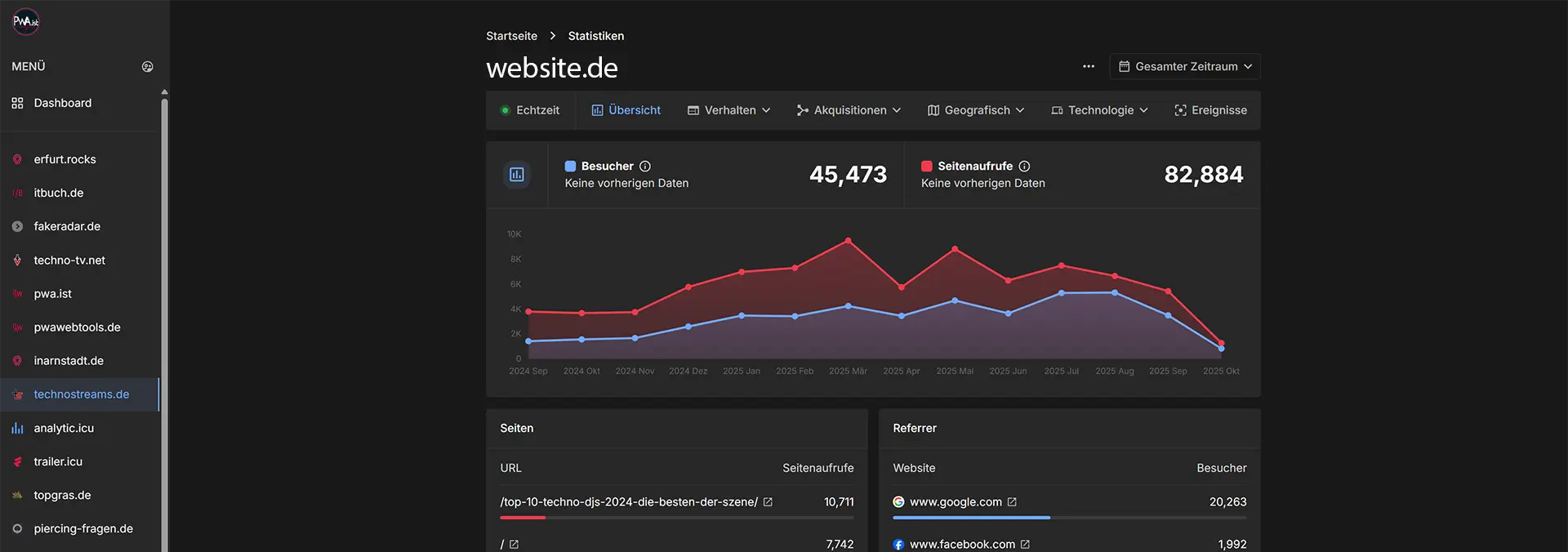This screenshot has height=552, width=1568.
Task: Open external link icon for www.facebook.com
Action: click(x=1025, y=545)
